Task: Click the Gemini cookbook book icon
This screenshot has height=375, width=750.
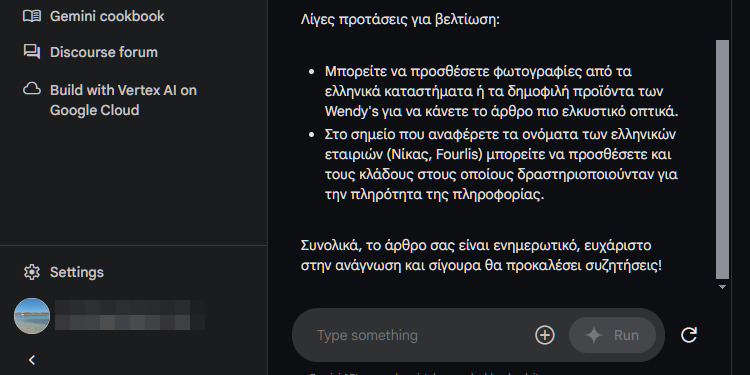Action: pyautogui.click(x=32, y=16)
